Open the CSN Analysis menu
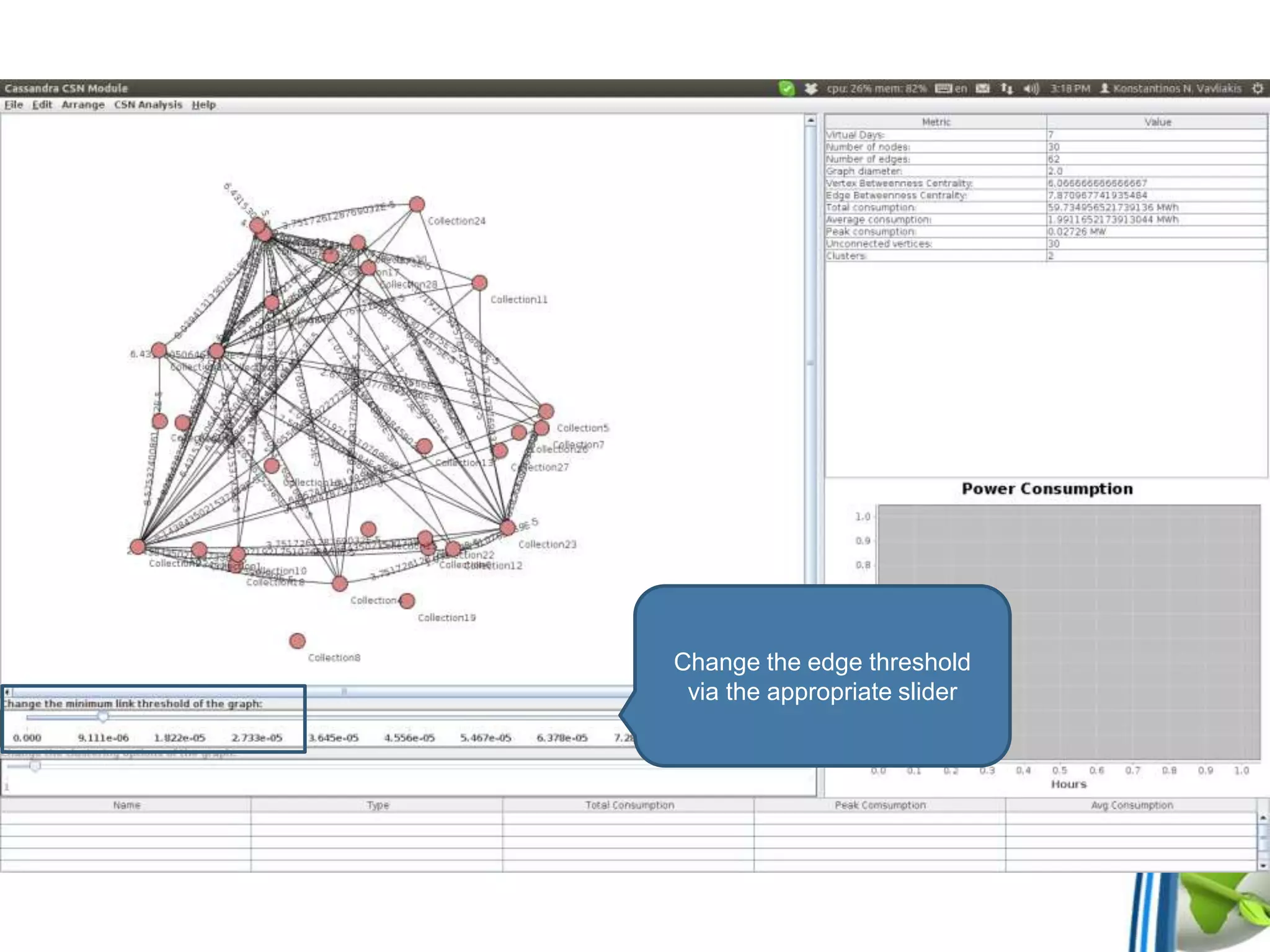Screen dimensions: 1270x952 (148, 105)
